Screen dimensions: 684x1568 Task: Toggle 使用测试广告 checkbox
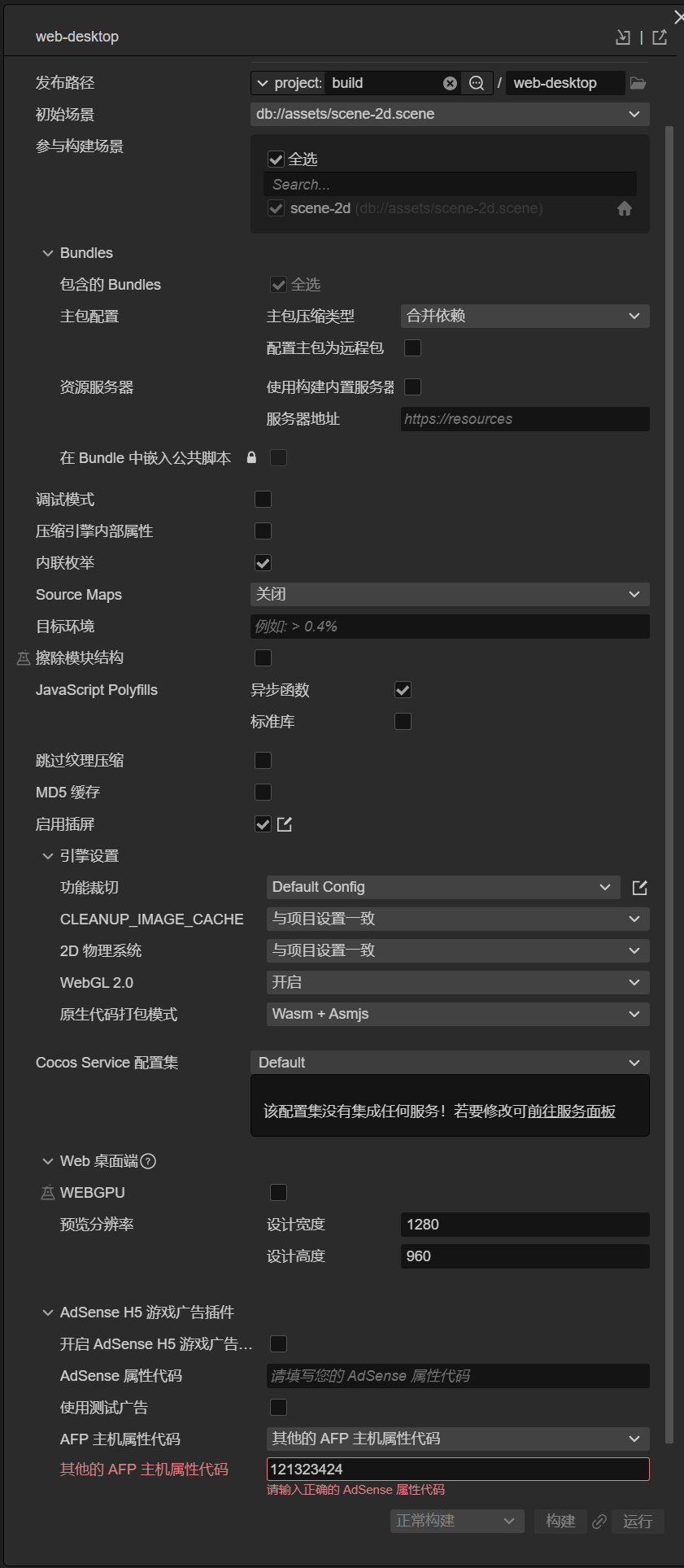point(278,1407)
